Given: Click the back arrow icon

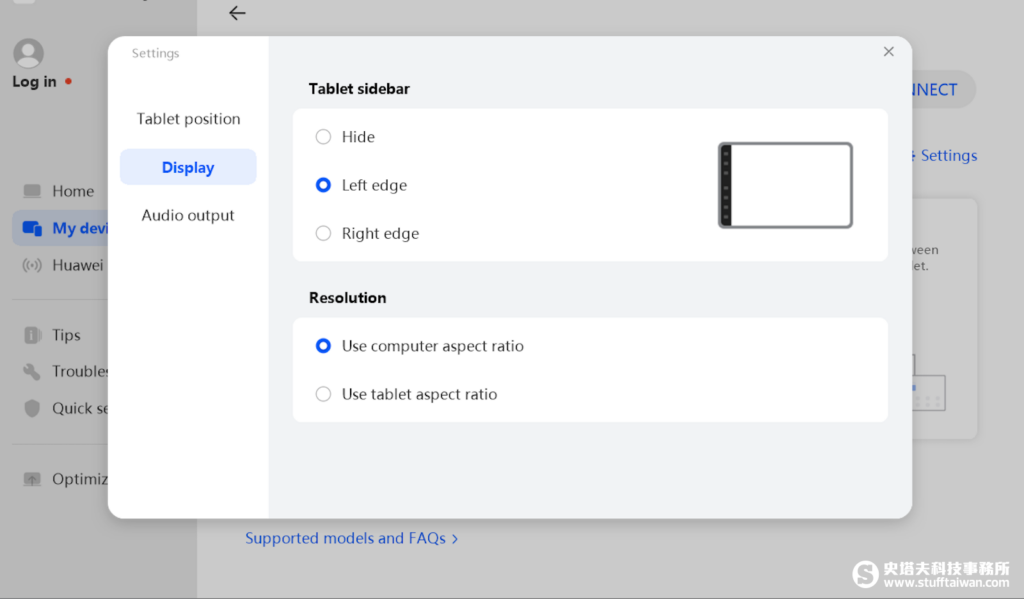Looking at the screenshot, I should [237, 13].
